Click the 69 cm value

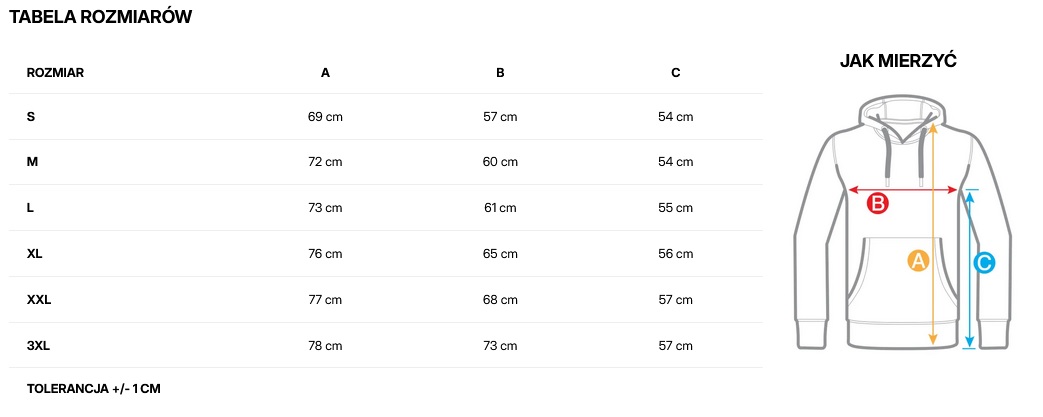pyautogui.click(x=325, y=117)
